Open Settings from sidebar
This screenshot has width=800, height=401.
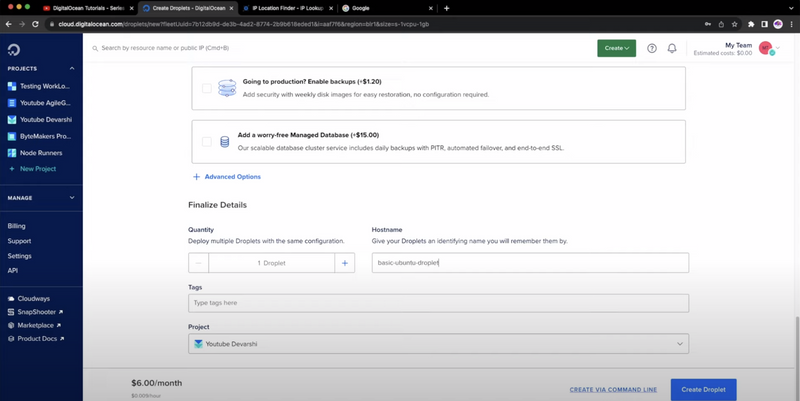click(x=19, y=256)
